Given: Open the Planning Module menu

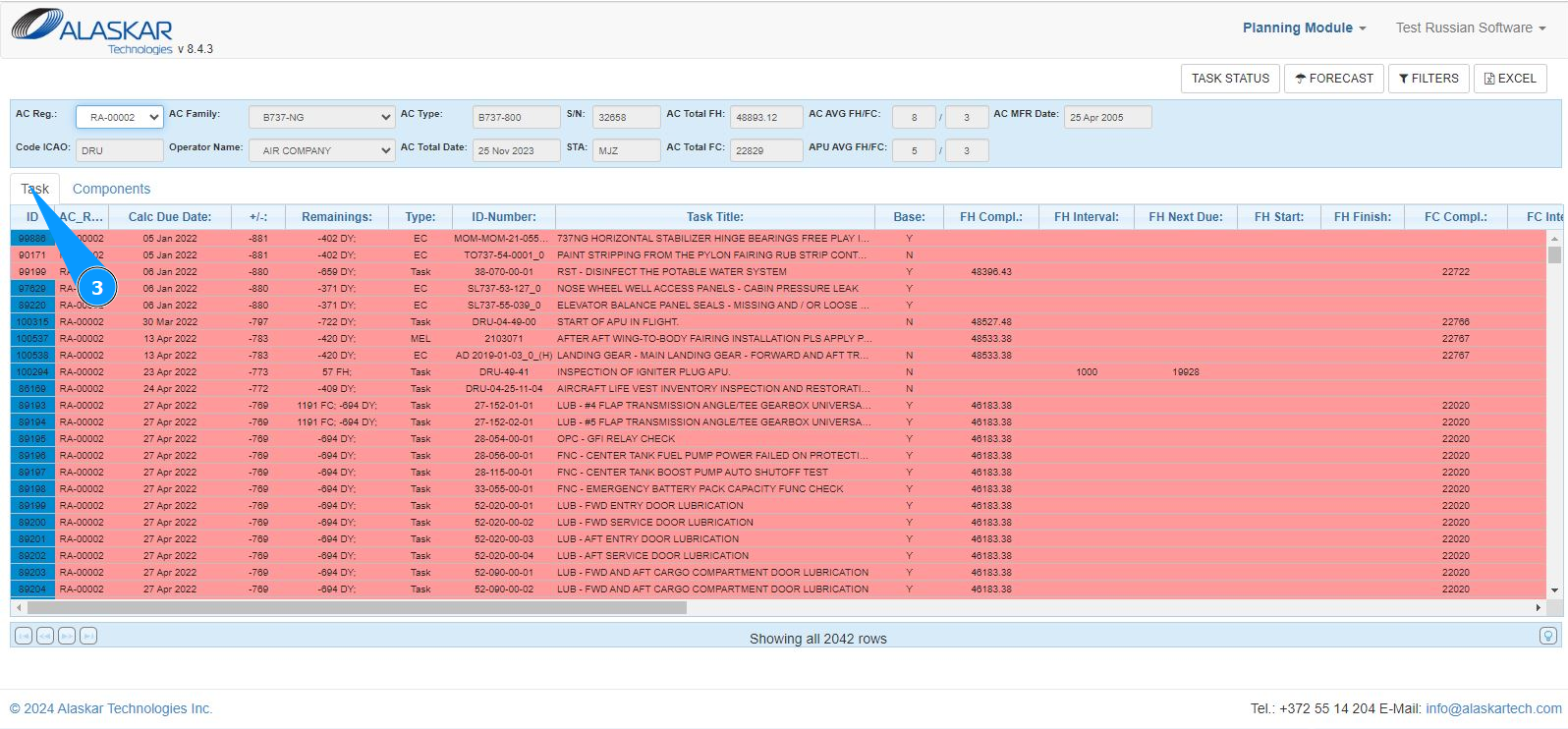Looking at the screenshot, I should (1304, 28).
